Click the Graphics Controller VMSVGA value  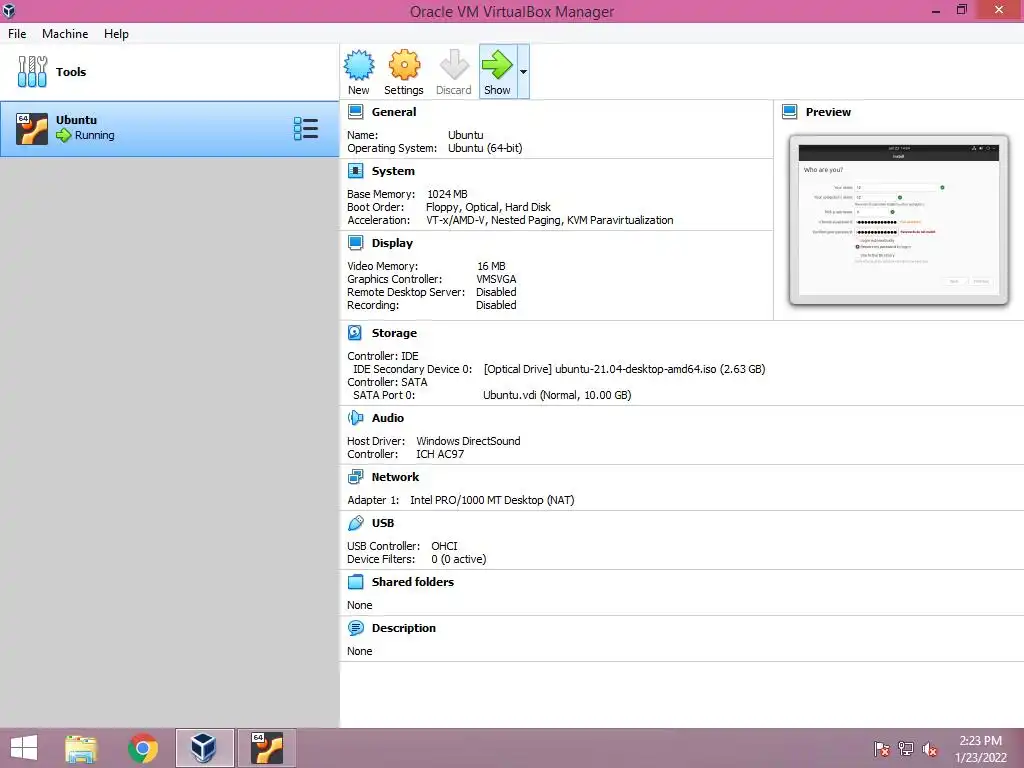pyautogui.click(x=496, y=279)
